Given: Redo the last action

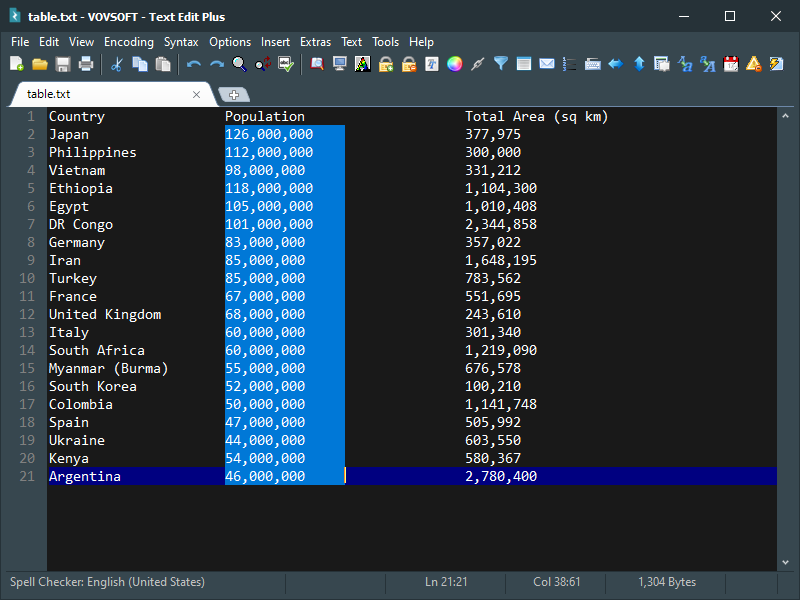Looking at the screenshot, I should pyautogui.click(x=217, y=63).
